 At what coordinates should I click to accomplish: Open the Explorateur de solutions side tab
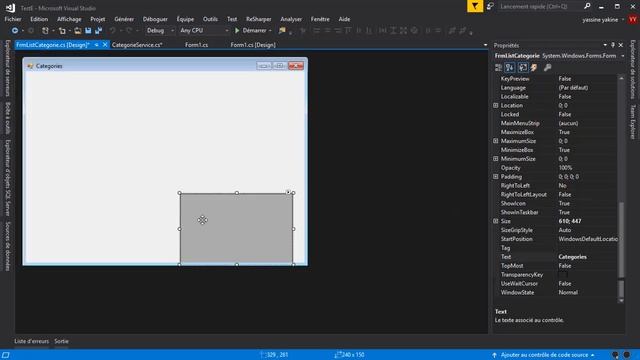(x=633, y=69)
